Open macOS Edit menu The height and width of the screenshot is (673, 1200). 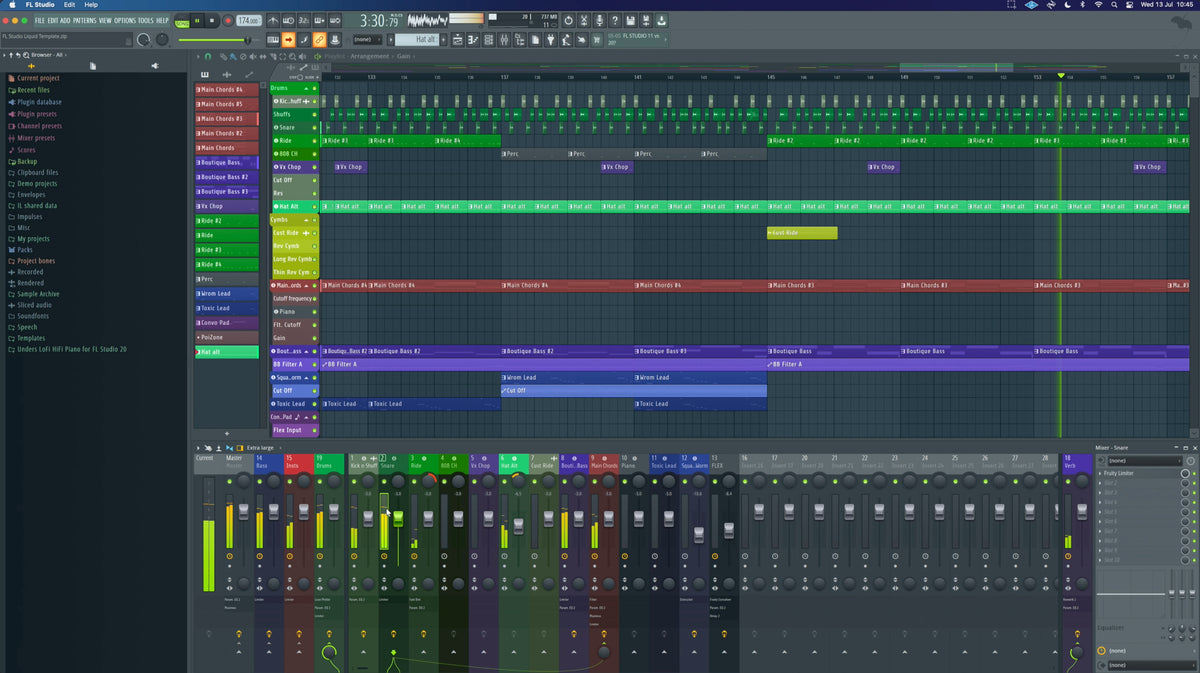tap(69, 5)
